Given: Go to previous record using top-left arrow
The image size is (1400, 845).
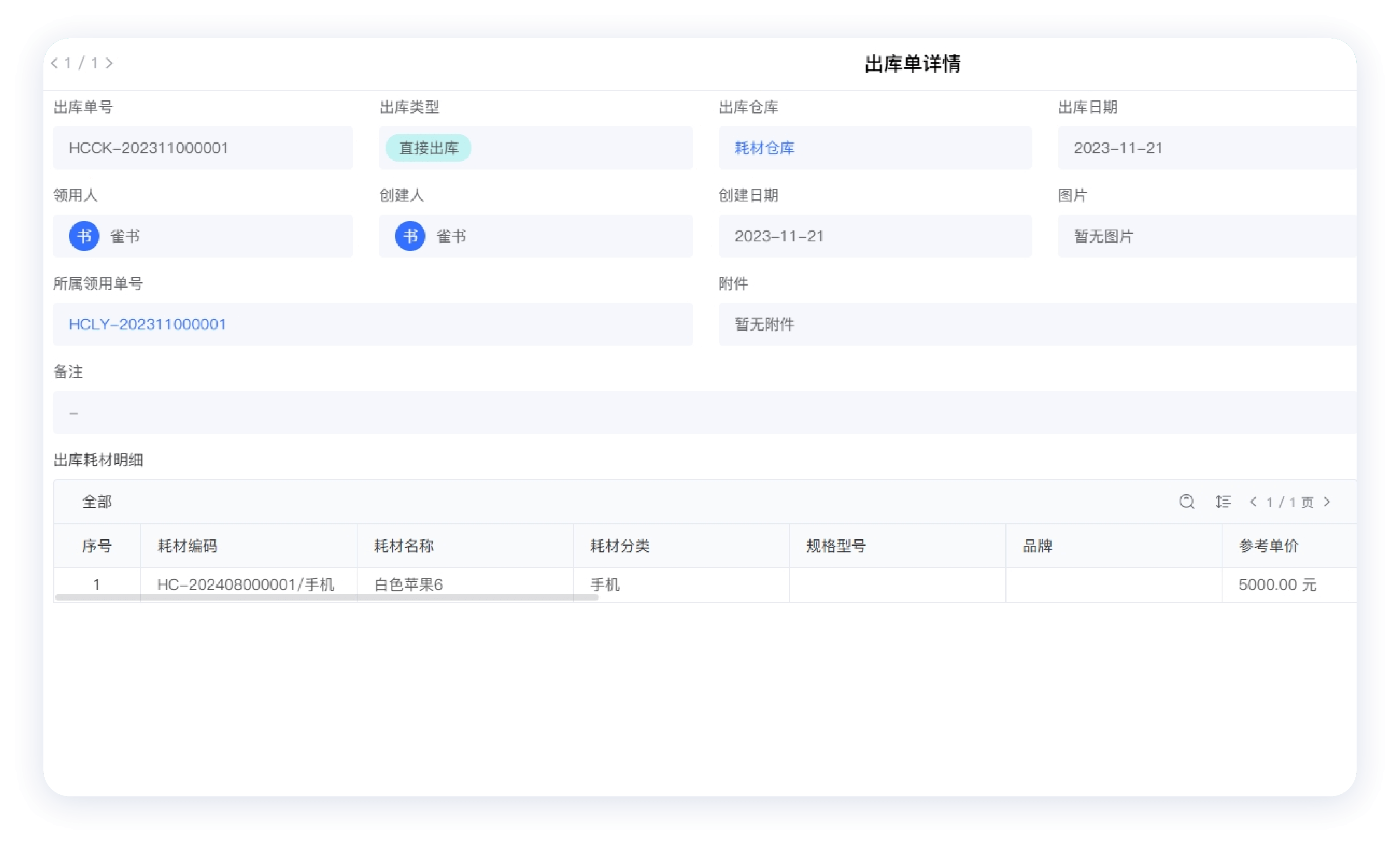Looking at the screenshot, I should tap(54, 63).
